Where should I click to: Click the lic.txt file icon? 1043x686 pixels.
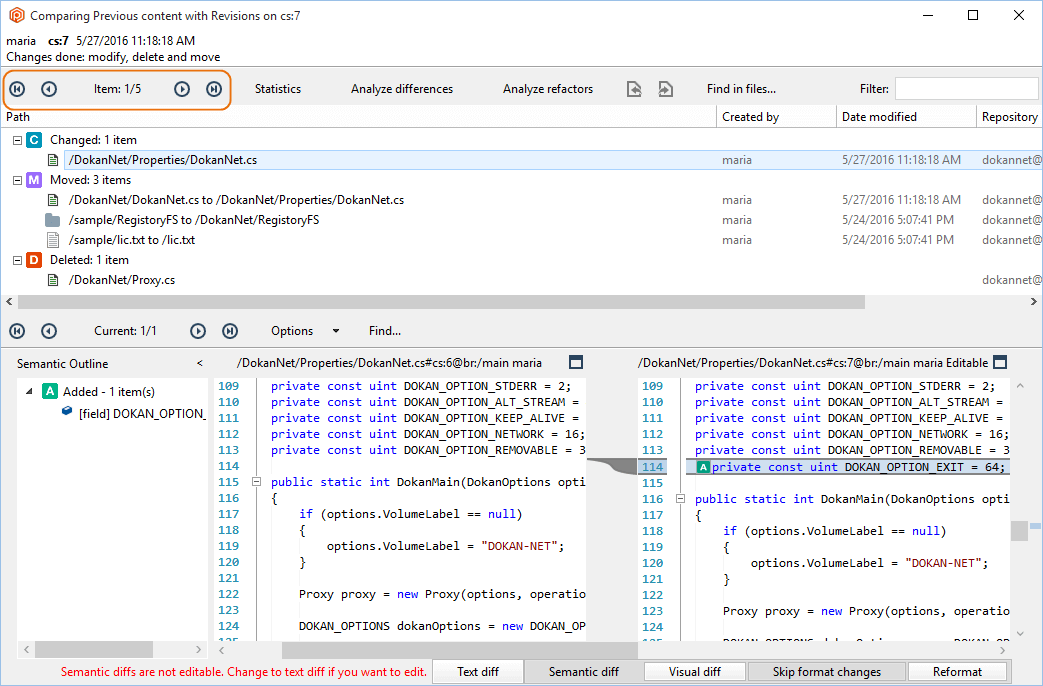pos(53,240)
